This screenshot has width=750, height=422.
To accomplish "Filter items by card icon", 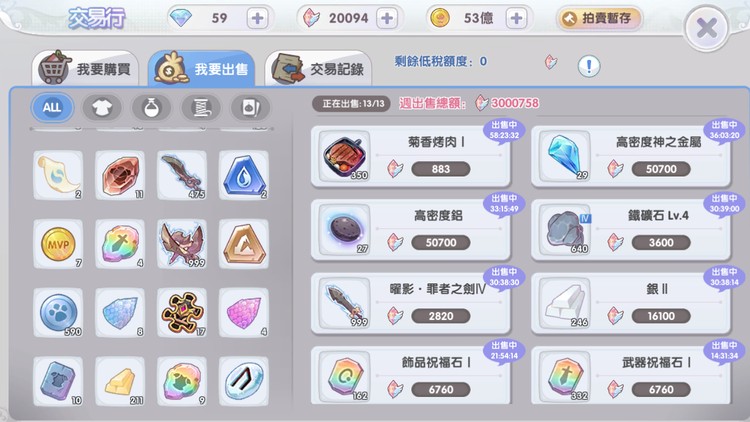I will click(250, 108).
